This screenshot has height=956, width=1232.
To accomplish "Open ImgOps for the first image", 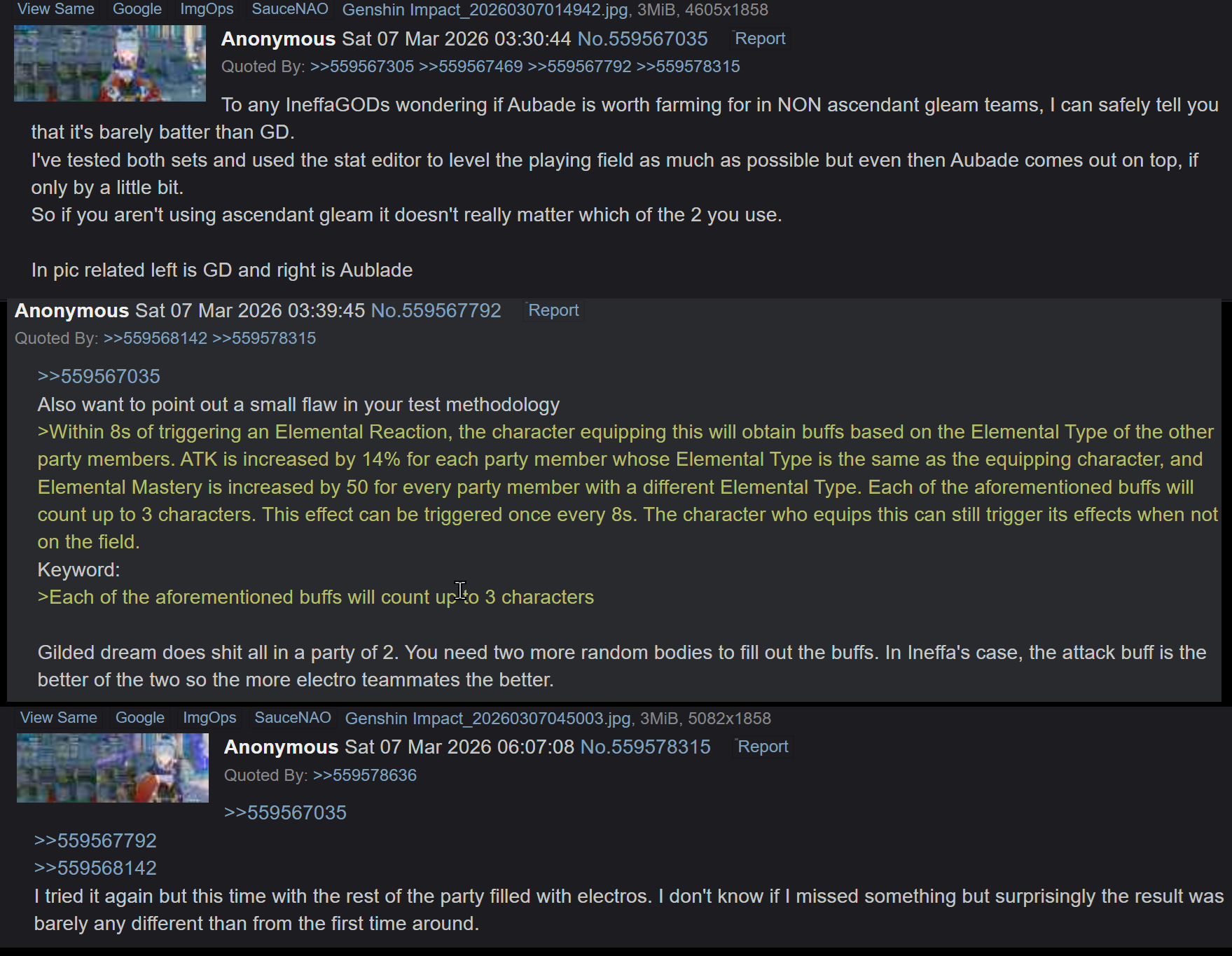I will [x=207, y=9].
